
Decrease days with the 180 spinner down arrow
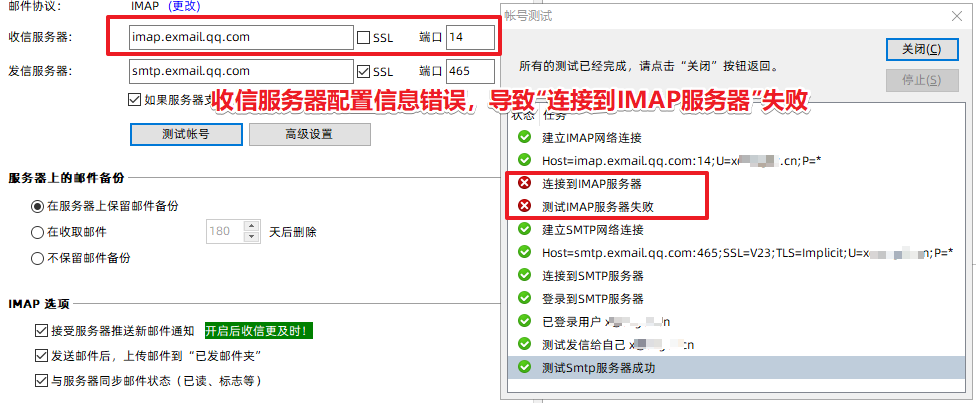pyautogui.click(x=251, y=237)
